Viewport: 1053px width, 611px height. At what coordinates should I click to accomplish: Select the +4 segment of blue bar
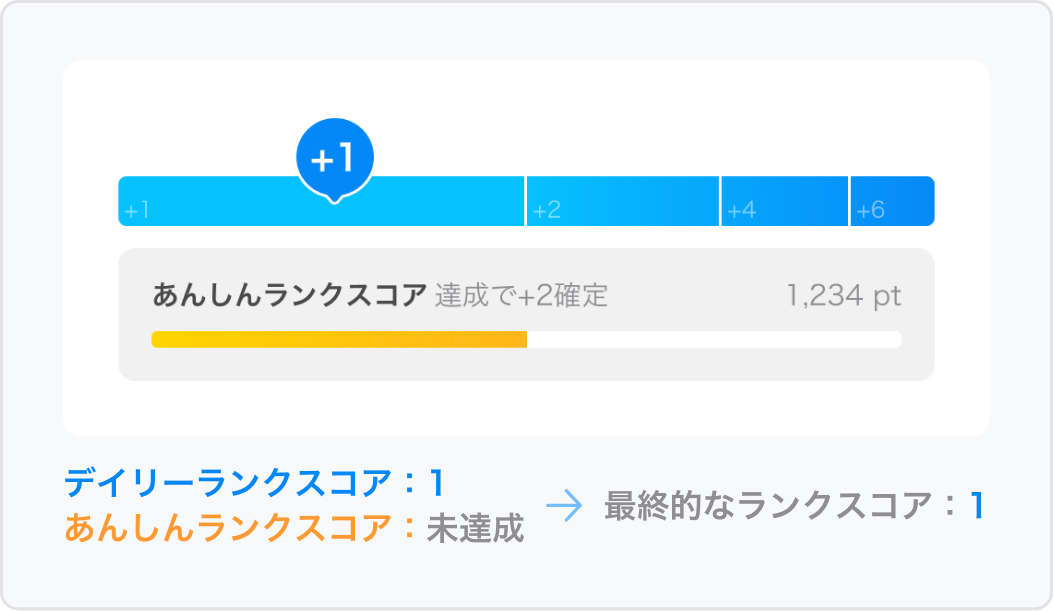[784, 201]
